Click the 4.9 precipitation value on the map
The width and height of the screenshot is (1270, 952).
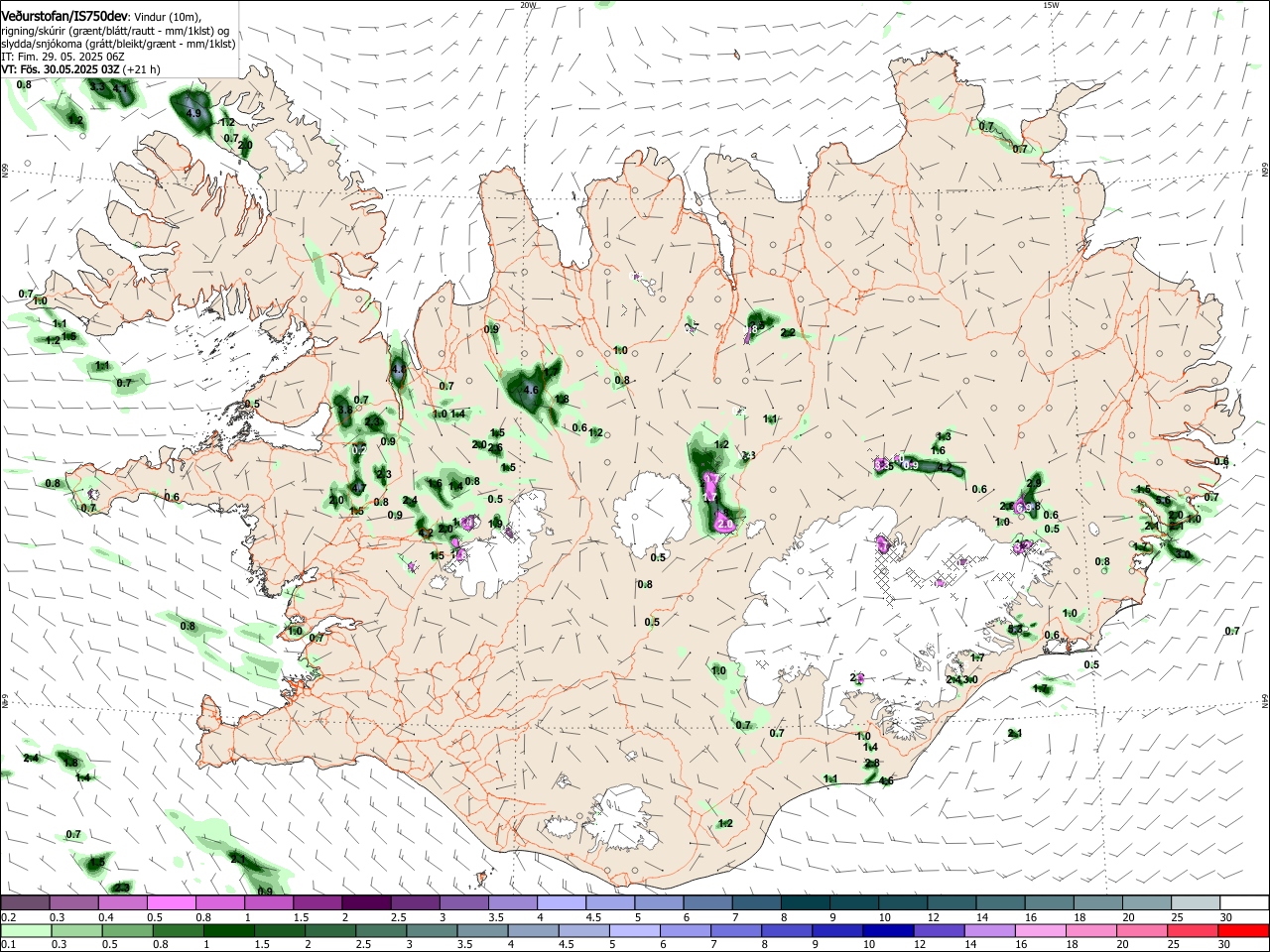coord(194,114)
